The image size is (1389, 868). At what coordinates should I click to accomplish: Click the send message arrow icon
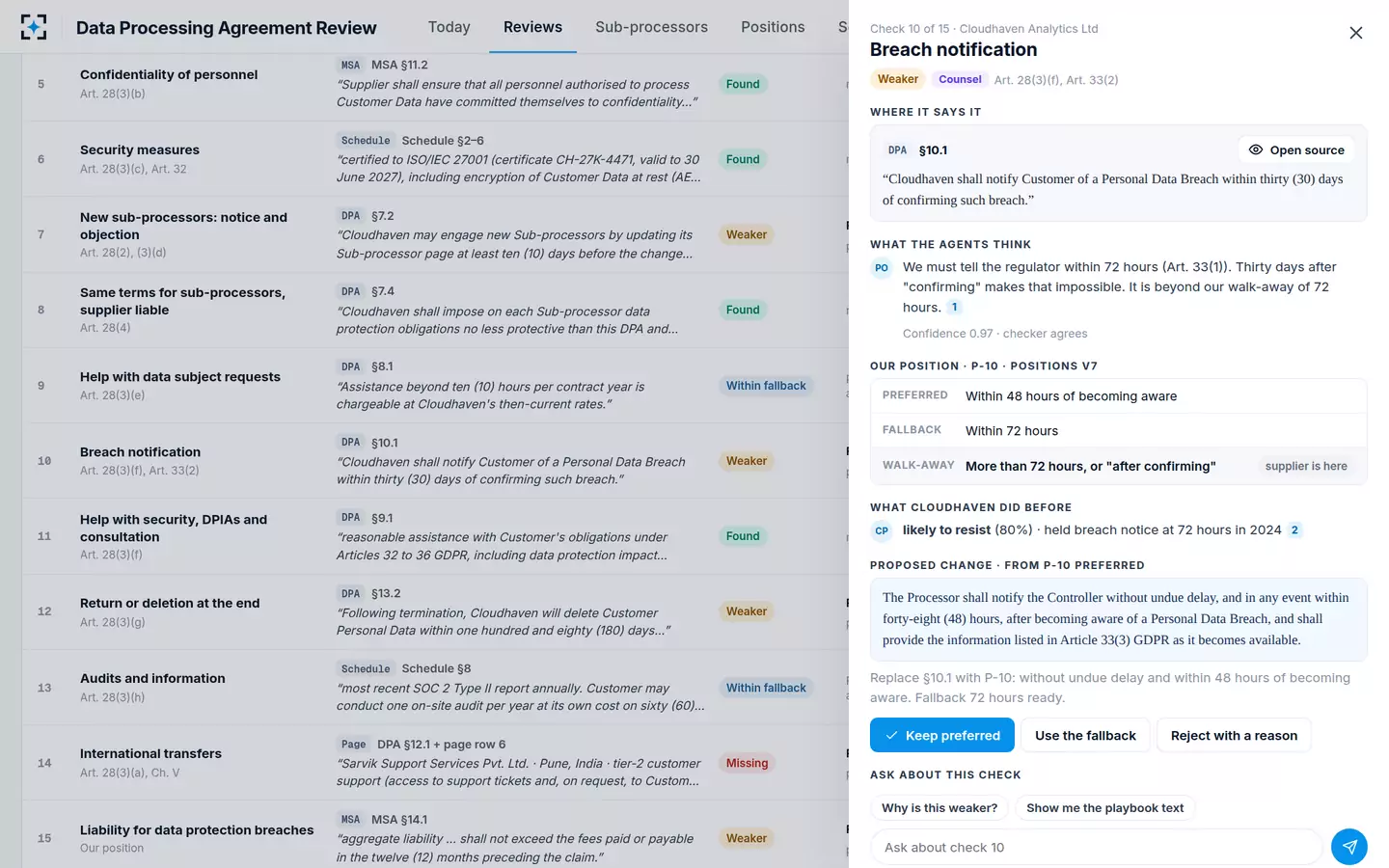click(x=1348, y=847)
